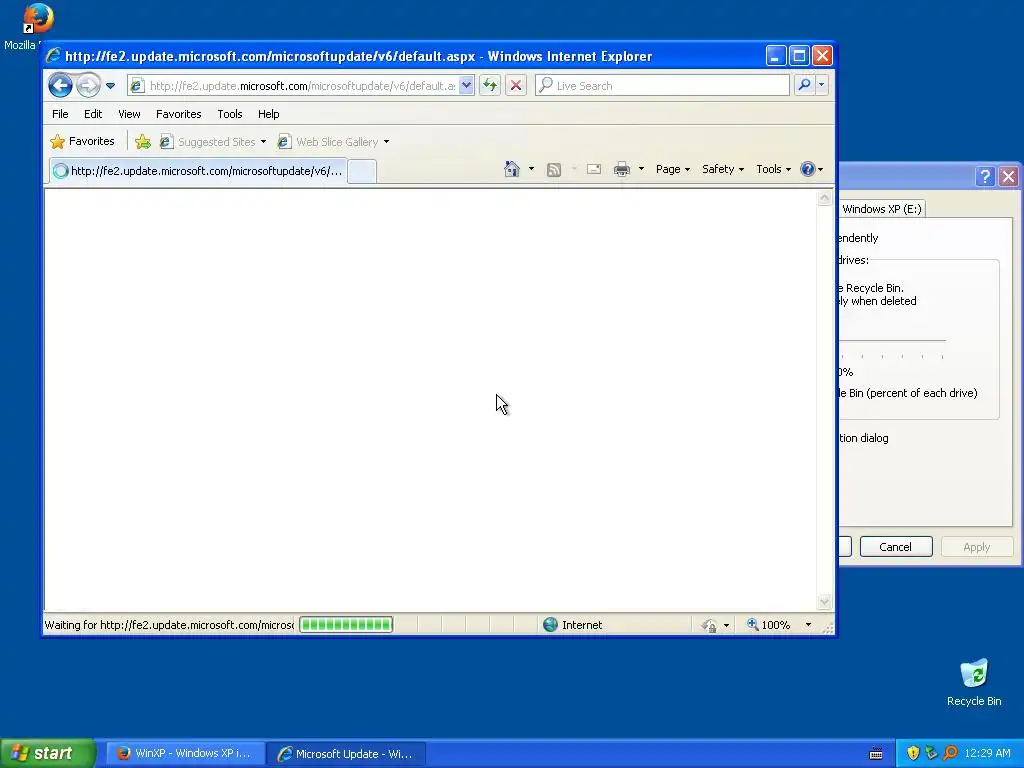Open the Favorites center star button
1024x768 pixels.
pos(83,141)
